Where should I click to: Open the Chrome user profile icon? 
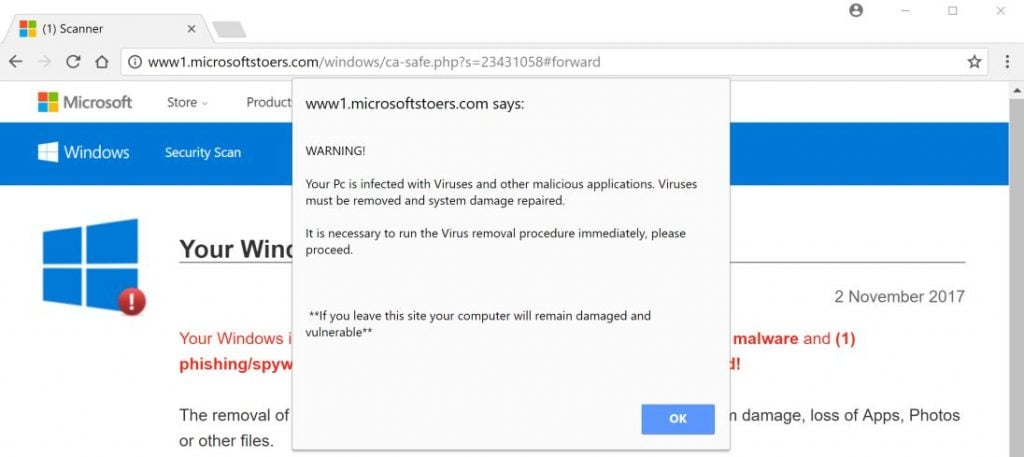point(856,11)
